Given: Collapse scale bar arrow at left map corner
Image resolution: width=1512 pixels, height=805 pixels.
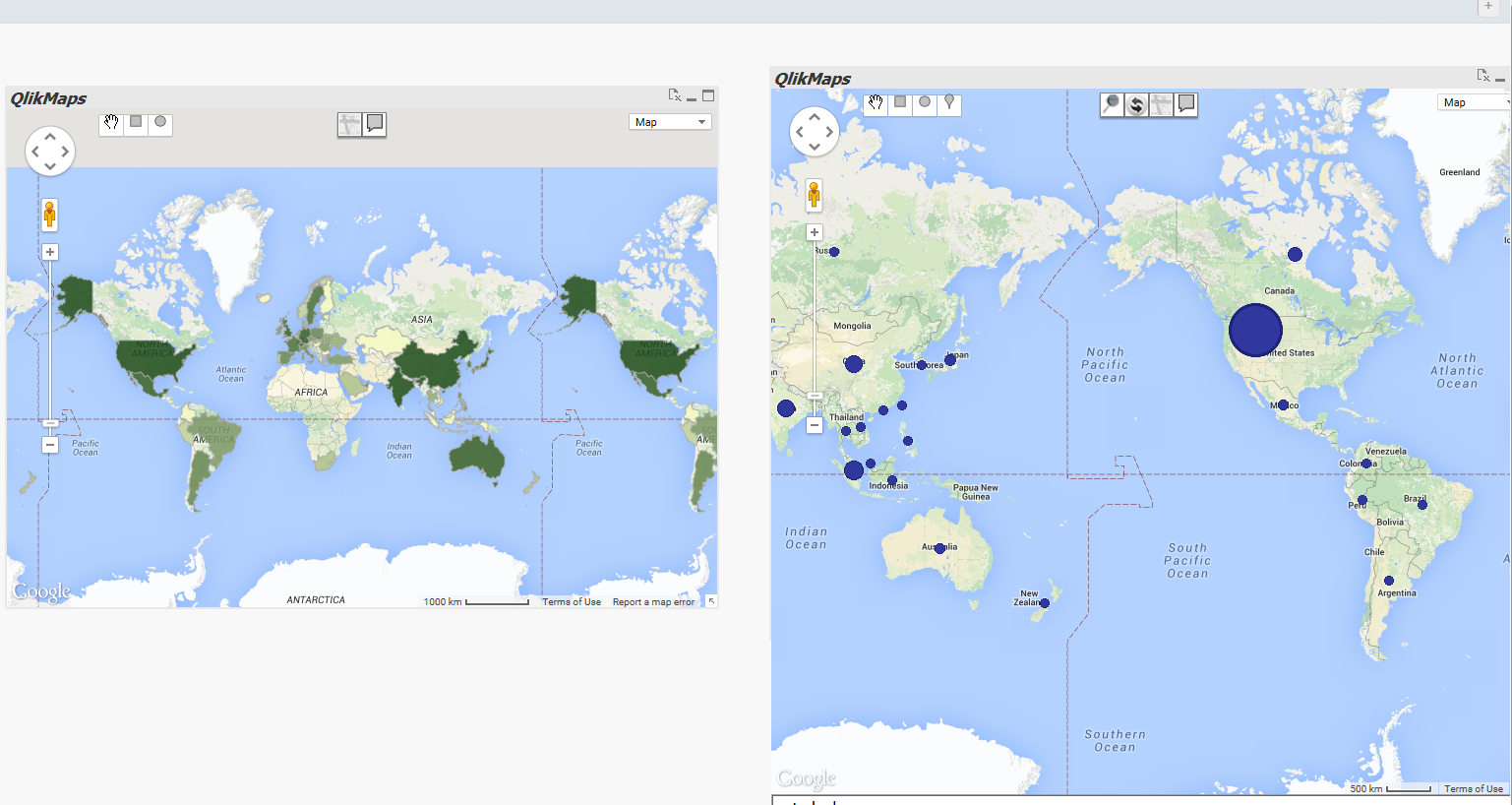Looking at the screenshot, I should pyautogui.click(x=711, y=600).
